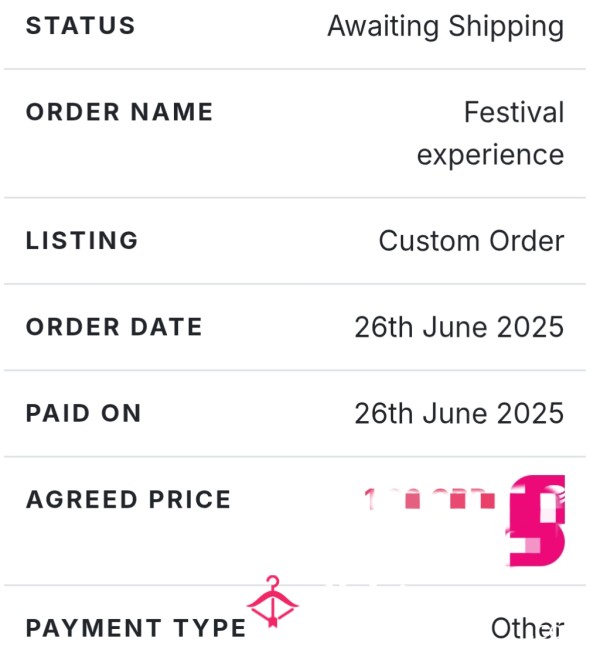Click the ORDER DATE label
Viewport: 600px width, 656px height.
coord(114,327)
